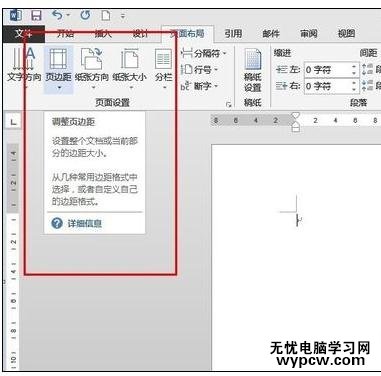The width and height of the screenshot is (381, 376).
Task: Switch to the 设计 tab
Action: [x=140, y=34]
